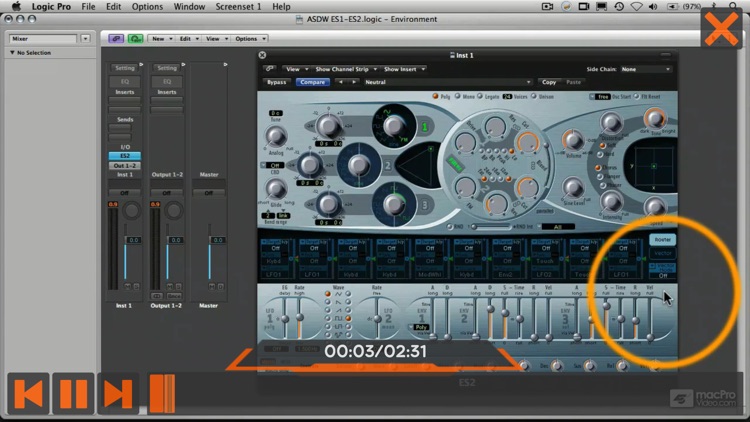Open the Options menu in menu bar
This screenshot has width=750, height=422.
(147, 7)
